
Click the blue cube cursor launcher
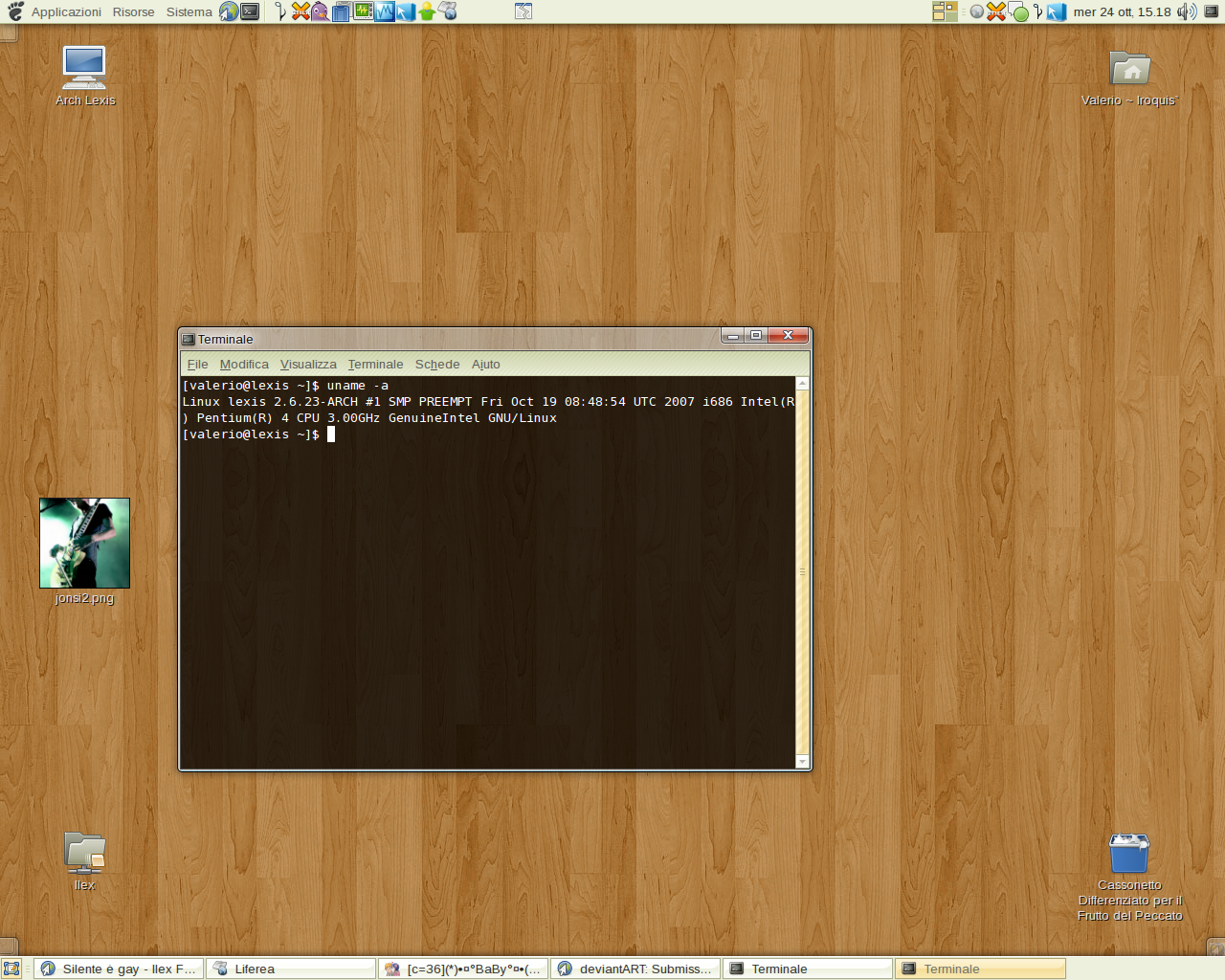tap(406, 11)
